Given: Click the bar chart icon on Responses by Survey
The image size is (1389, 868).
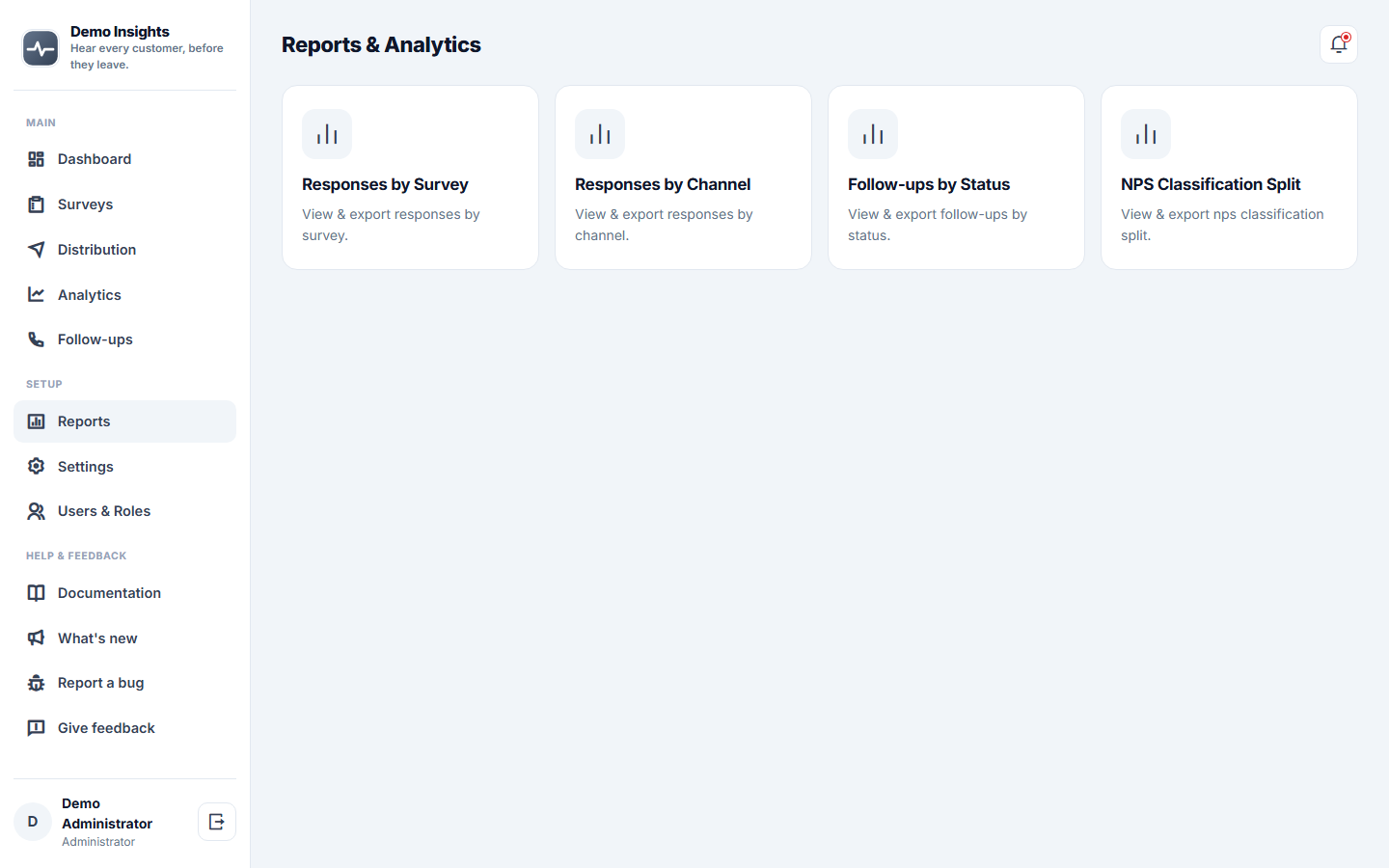Looking at the screenshot, I should [327, 134].
